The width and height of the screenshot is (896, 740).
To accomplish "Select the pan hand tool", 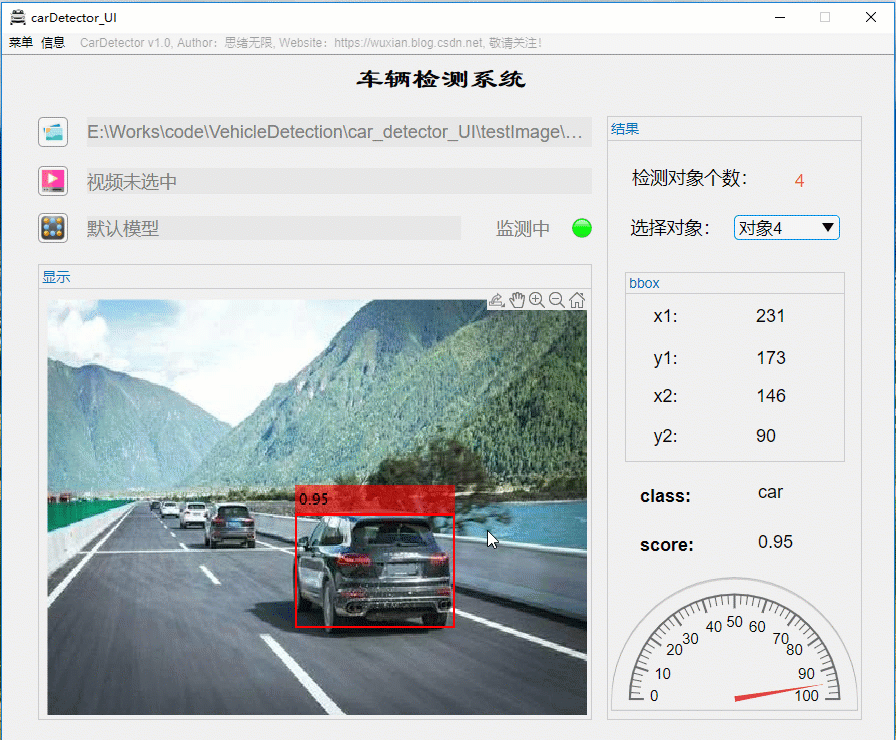I will [517, 300].
